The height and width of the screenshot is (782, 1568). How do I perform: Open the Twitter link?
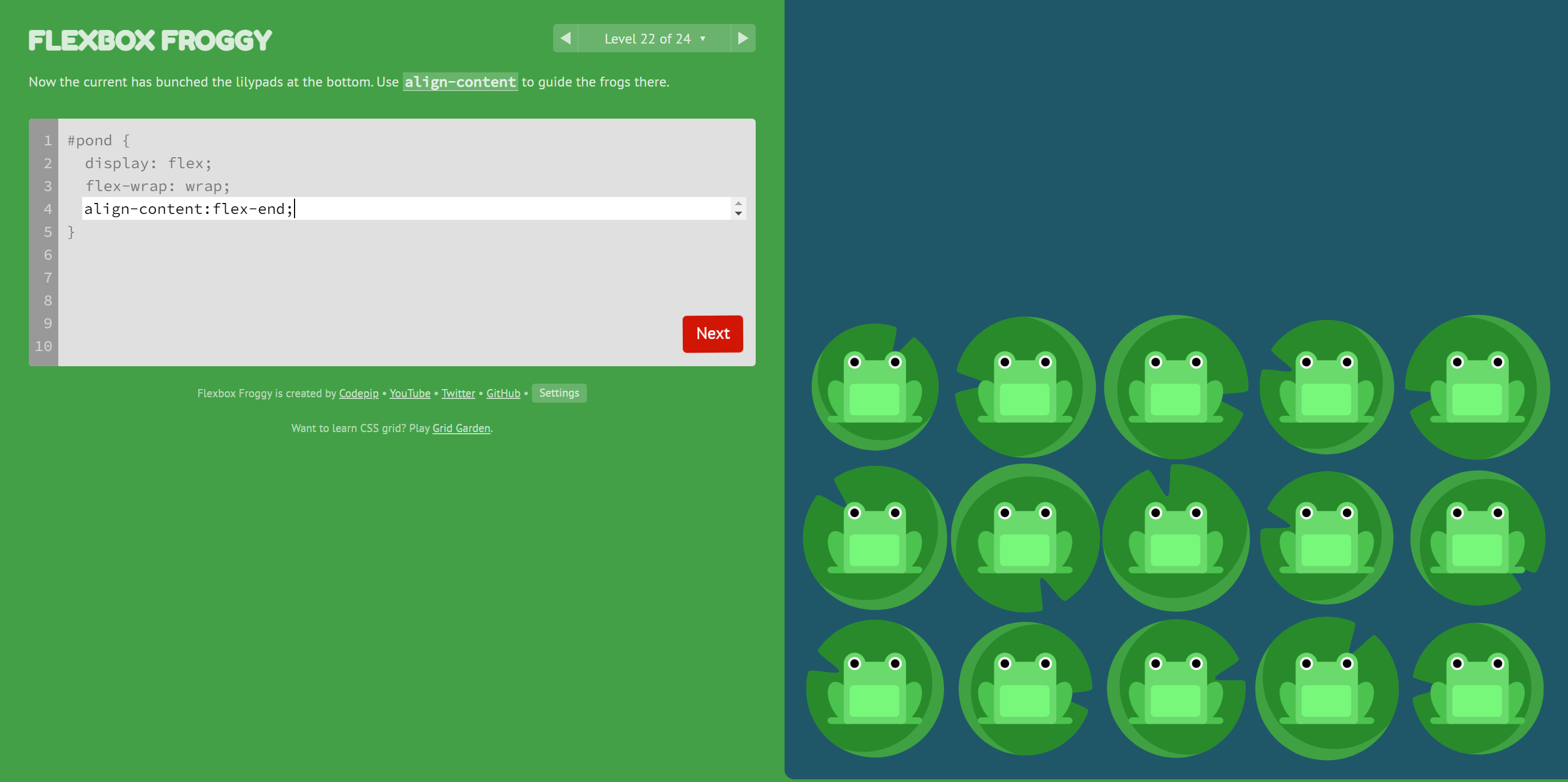tap(458, 393)
